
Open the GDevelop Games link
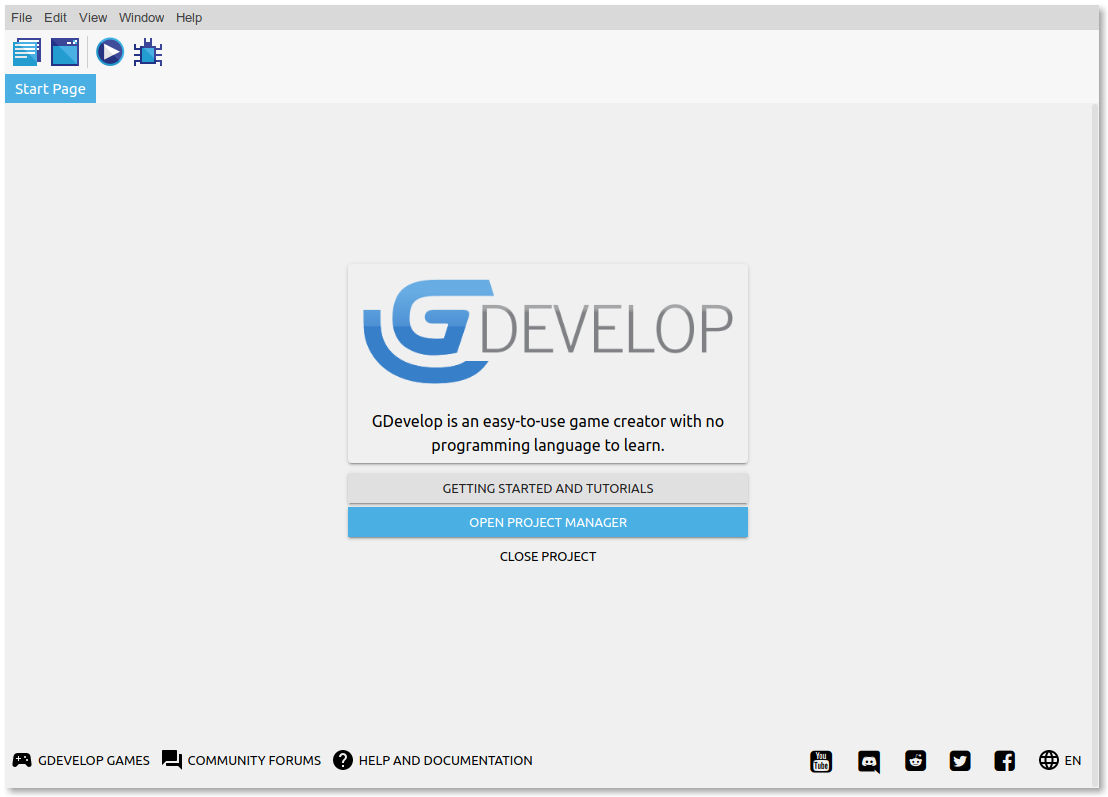click(x=81, y=760)
